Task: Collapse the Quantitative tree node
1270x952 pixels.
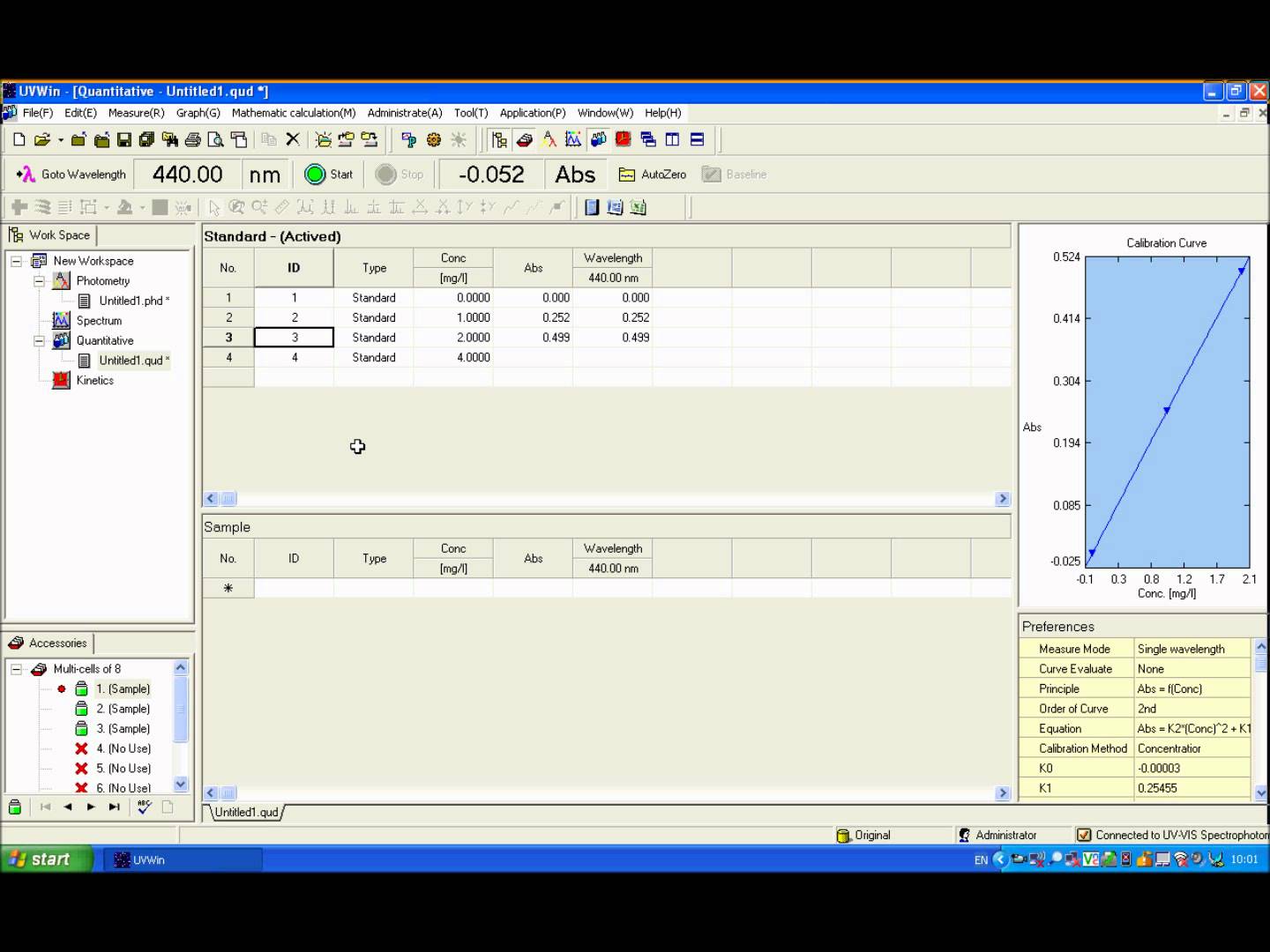Action: point(39,341)
